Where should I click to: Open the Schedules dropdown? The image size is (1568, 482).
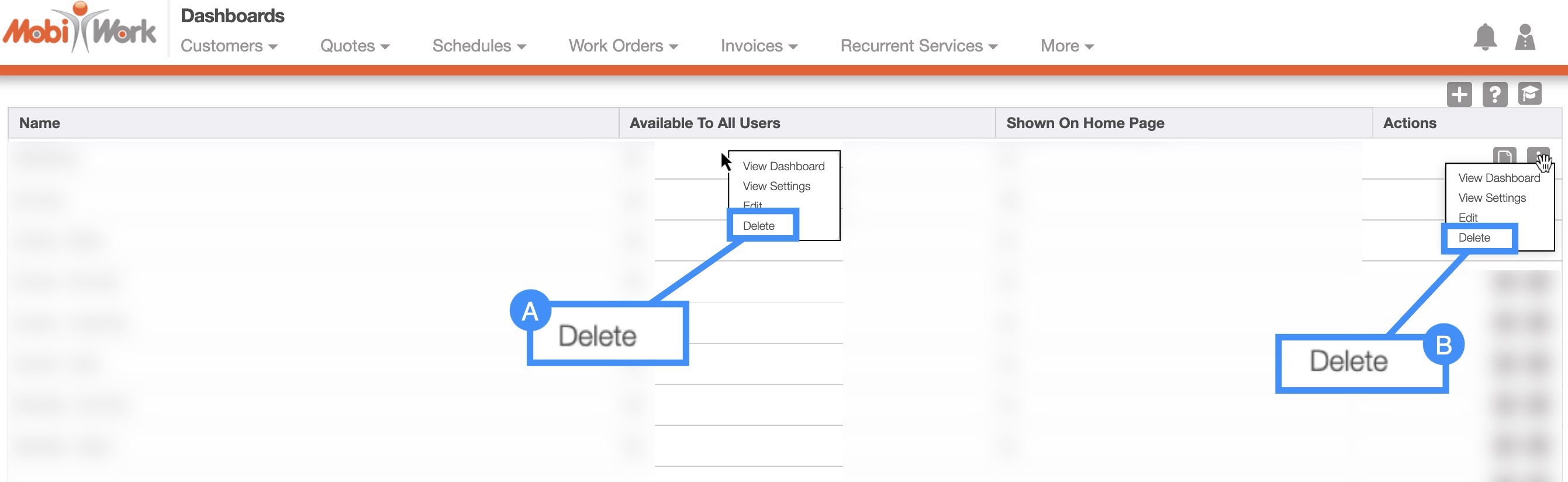pyautogui.click(x=478, y=46)
